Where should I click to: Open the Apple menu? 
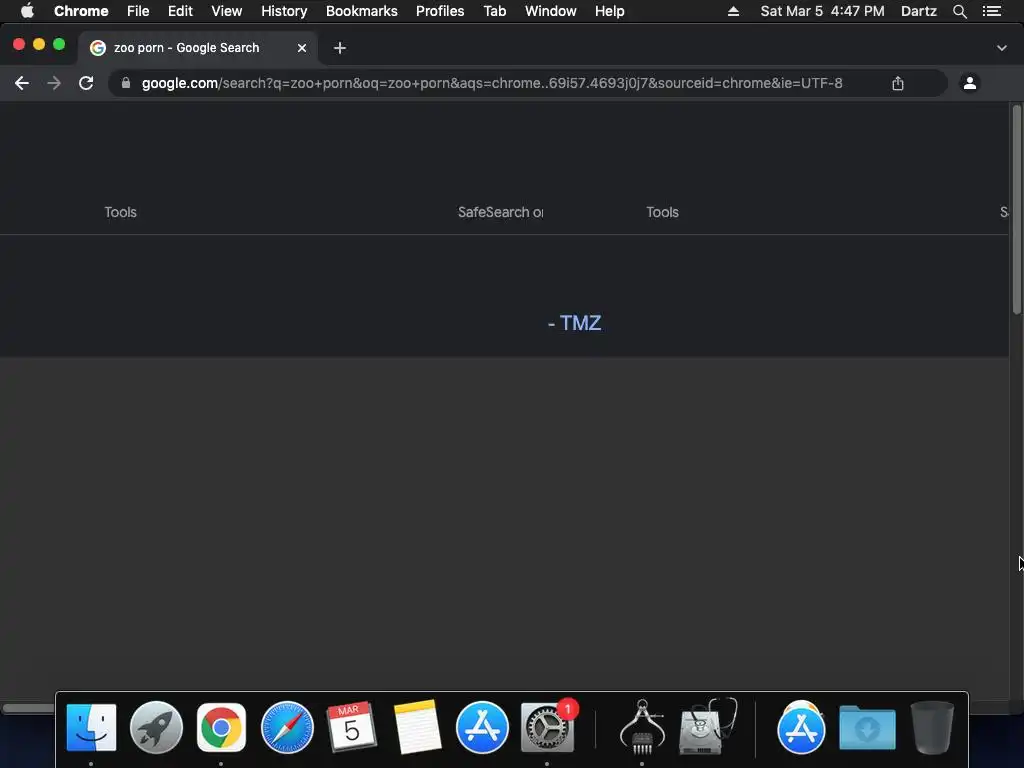point(27,11)
